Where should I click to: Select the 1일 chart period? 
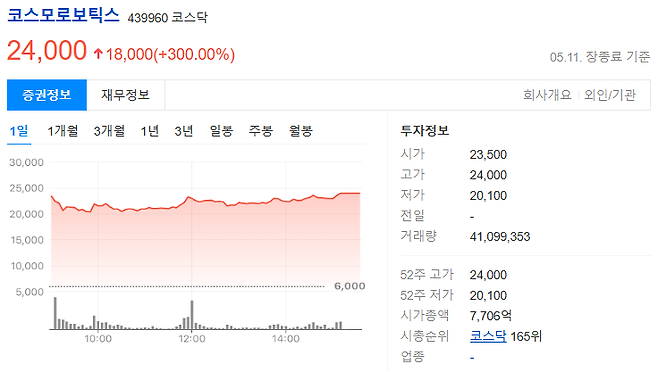pos(19,131)
